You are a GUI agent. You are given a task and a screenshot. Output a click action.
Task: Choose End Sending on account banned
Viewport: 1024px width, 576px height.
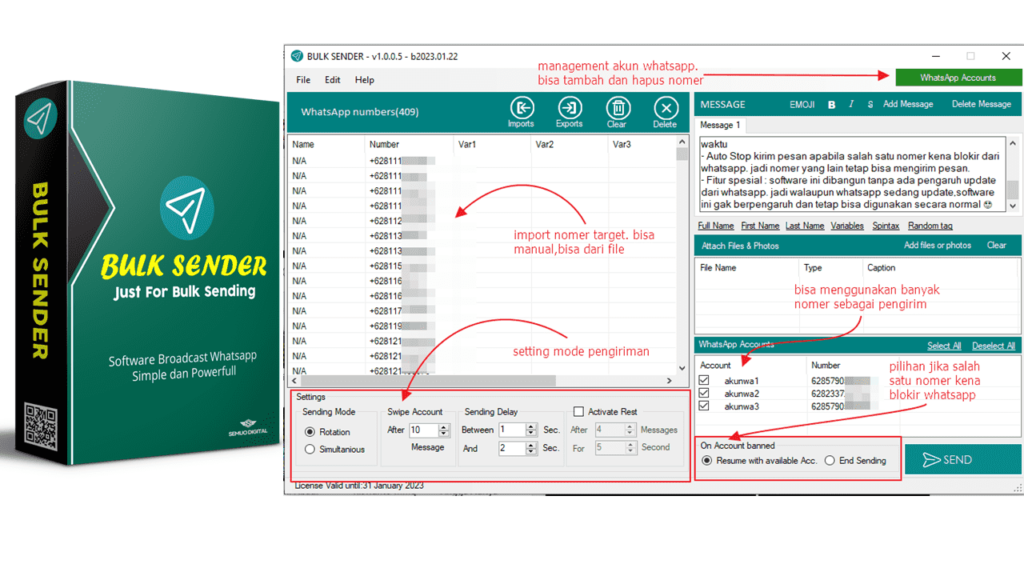(x=830, y=461)
